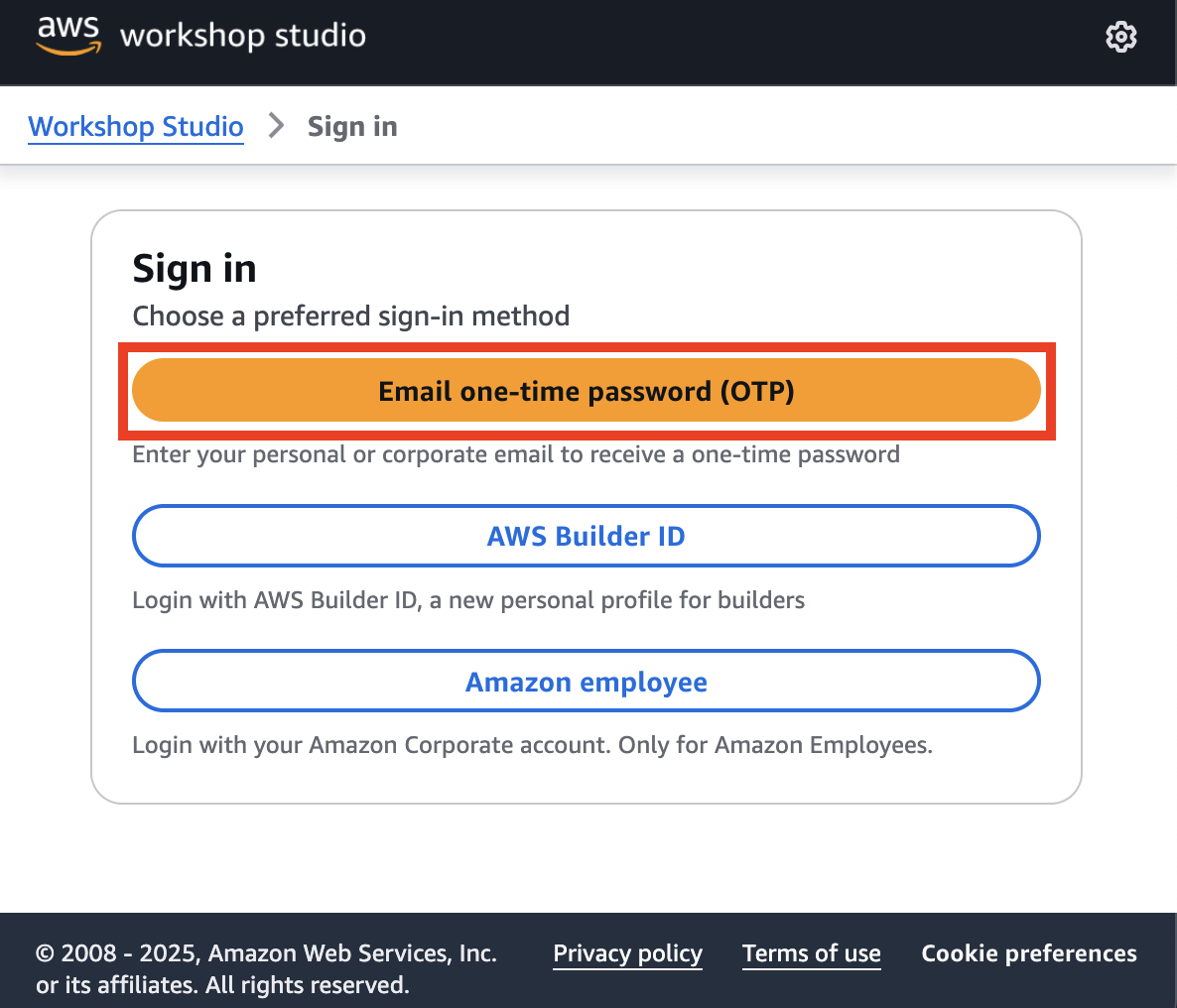1177x1008 pixels.
Task: Select Amazon employee sign-in option
Action: pos(586,682)
